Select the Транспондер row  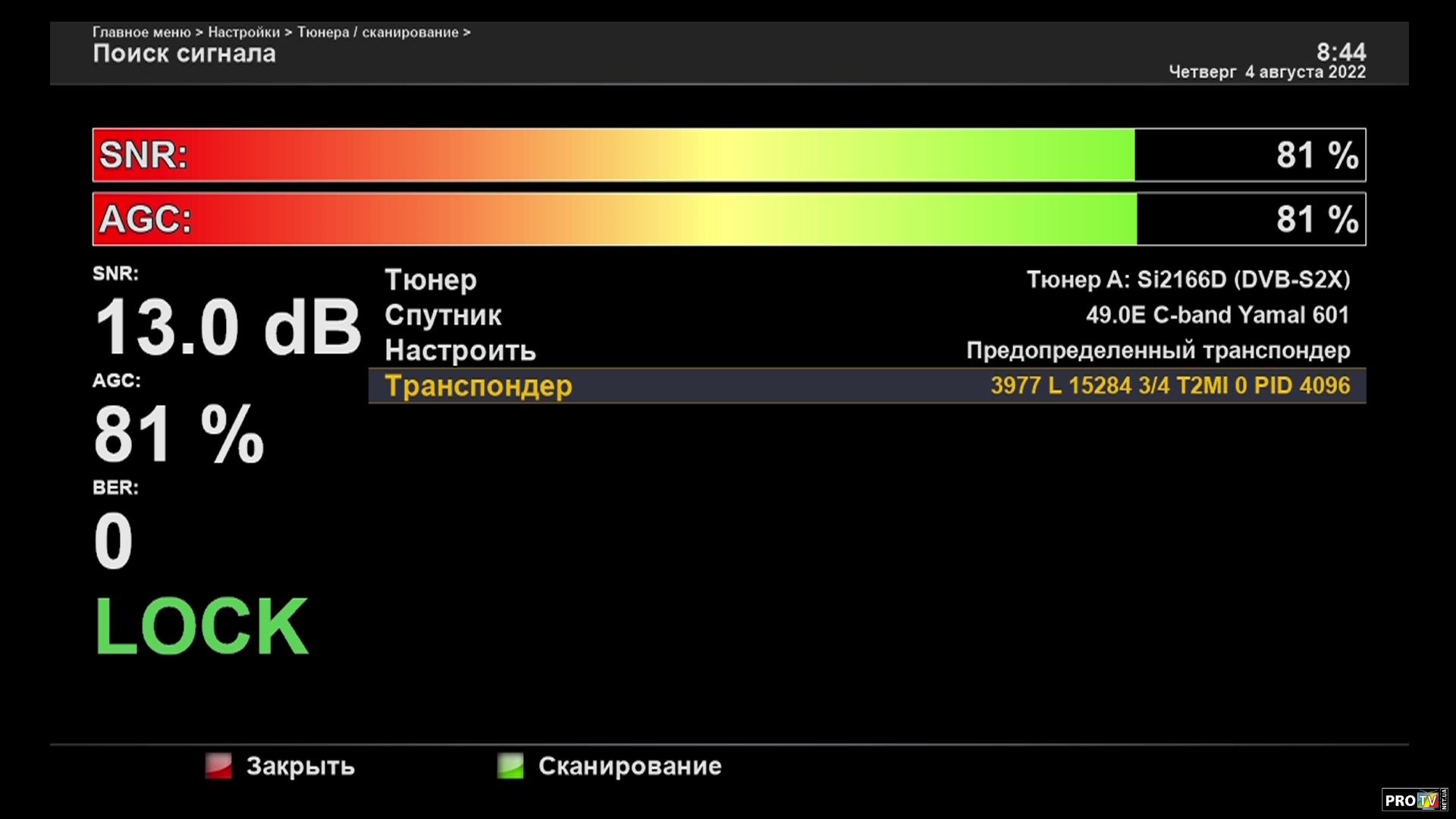click(x=479, y=386)
